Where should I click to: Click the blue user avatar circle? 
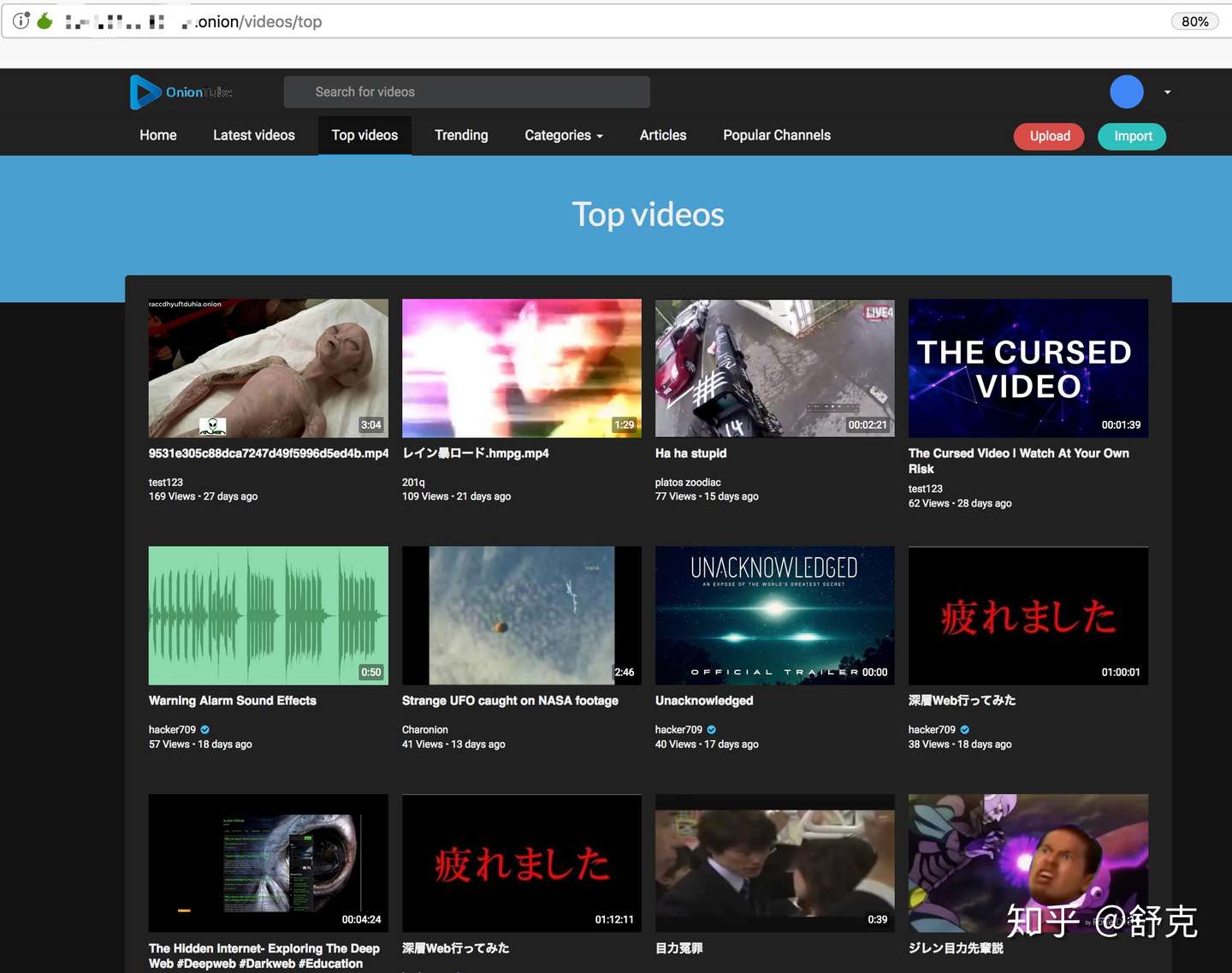(1127, 92)
